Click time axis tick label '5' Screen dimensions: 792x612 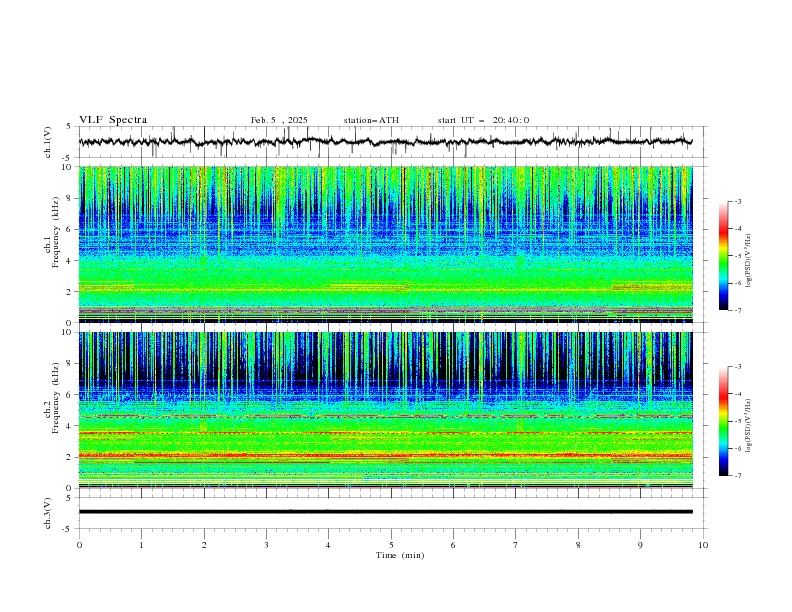coord(391,545)
